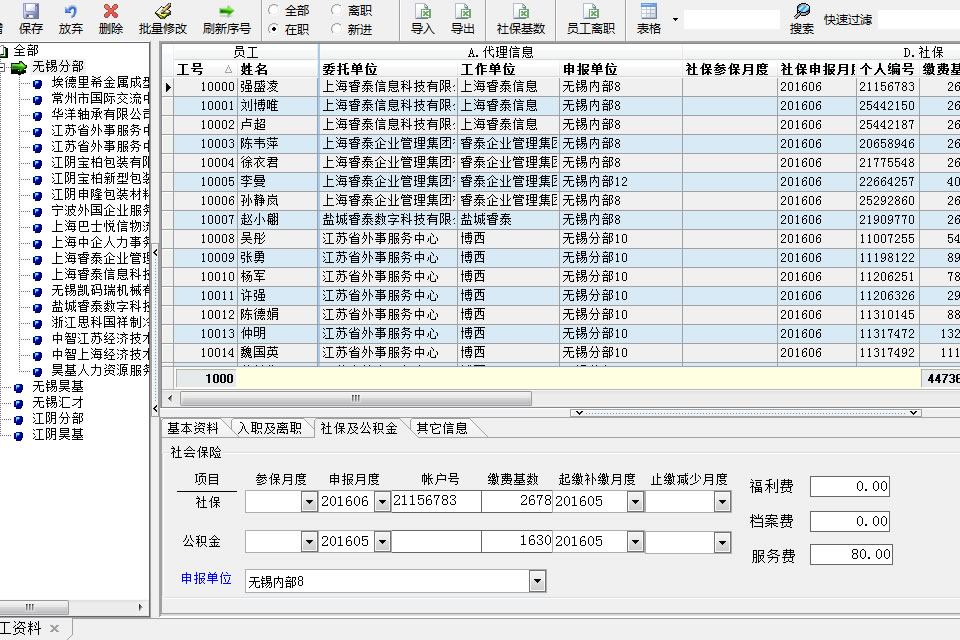
Task: Click the 员工离职 toolbar button
Action: point(591,18)
